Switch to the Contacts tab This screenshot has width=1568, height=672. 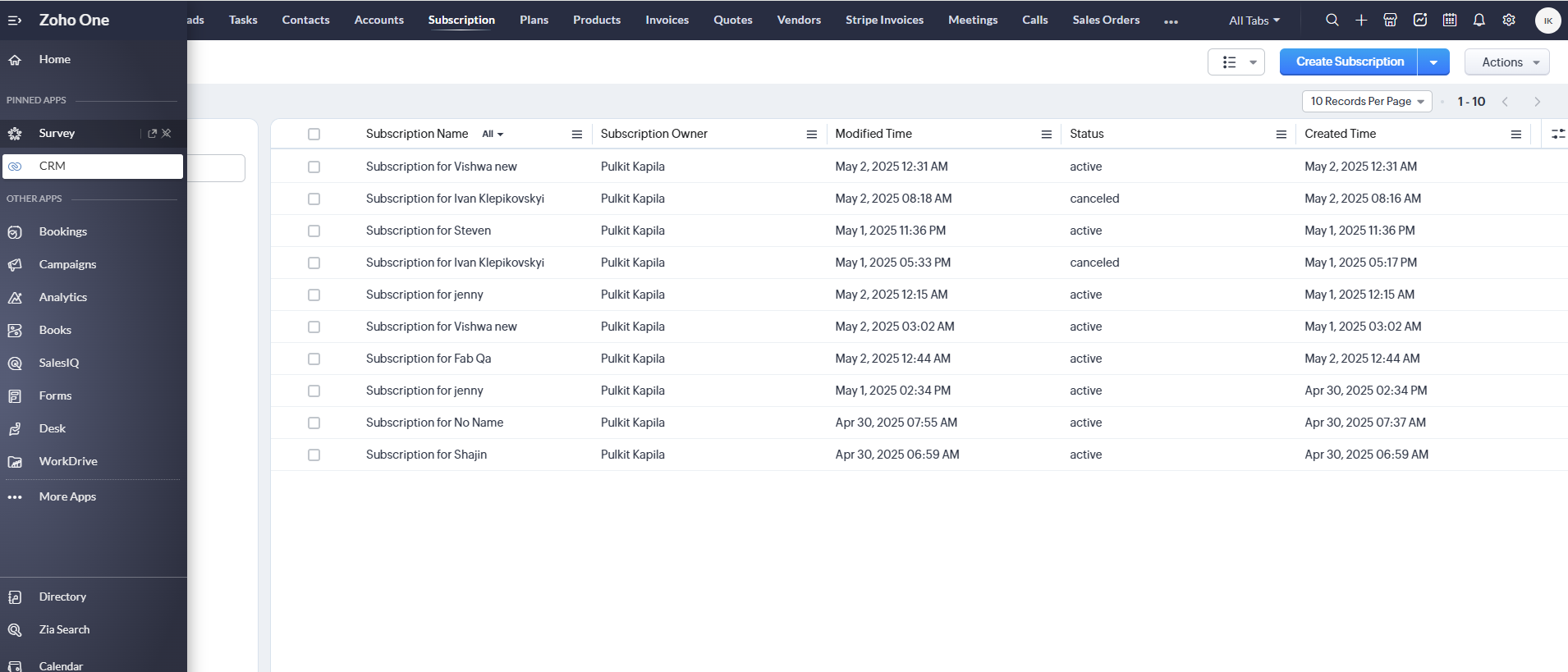[305, 20]
